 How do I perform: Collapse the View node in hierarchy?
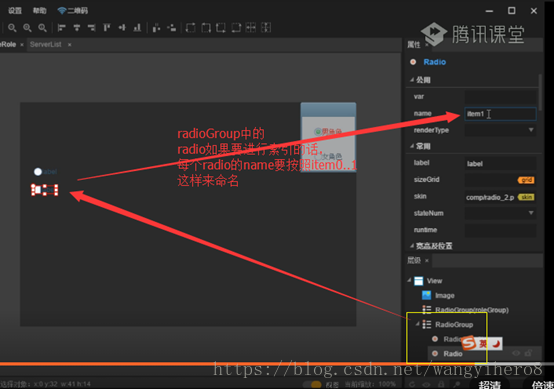(x=409, y=281)
